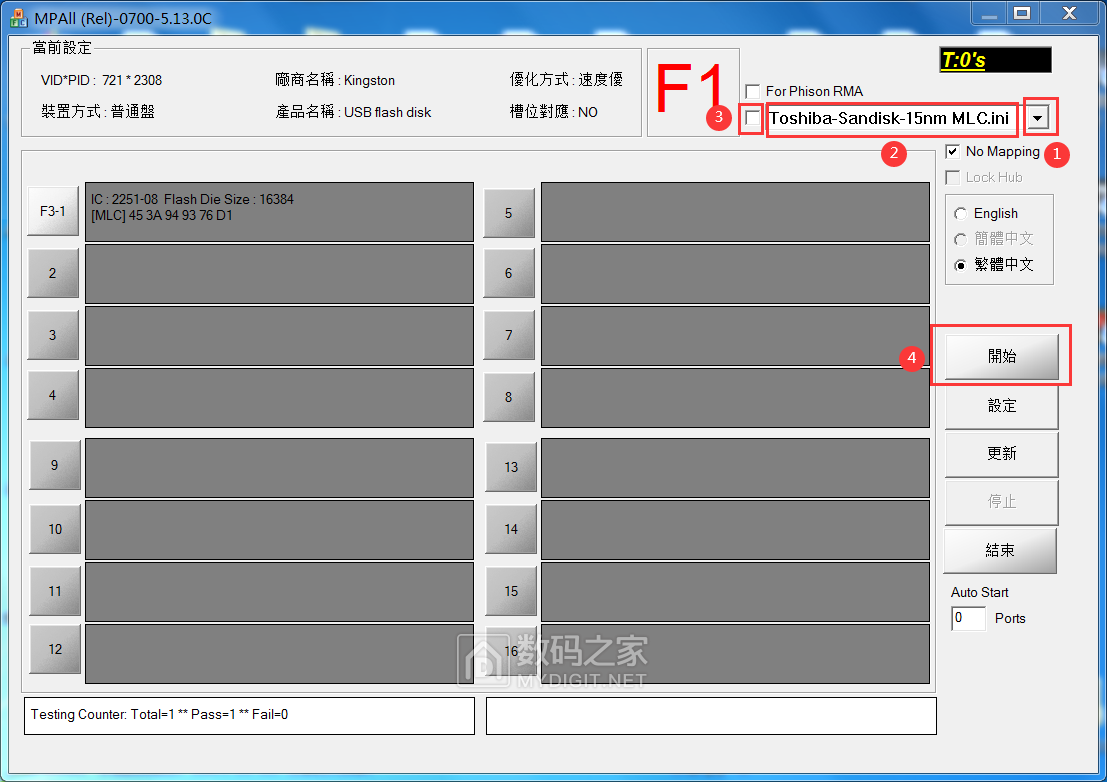Viewport: 1107px width, 782px height.
Task: Click the 結束 exit button
Action: pyautogui.click(x=1000, y=551)
